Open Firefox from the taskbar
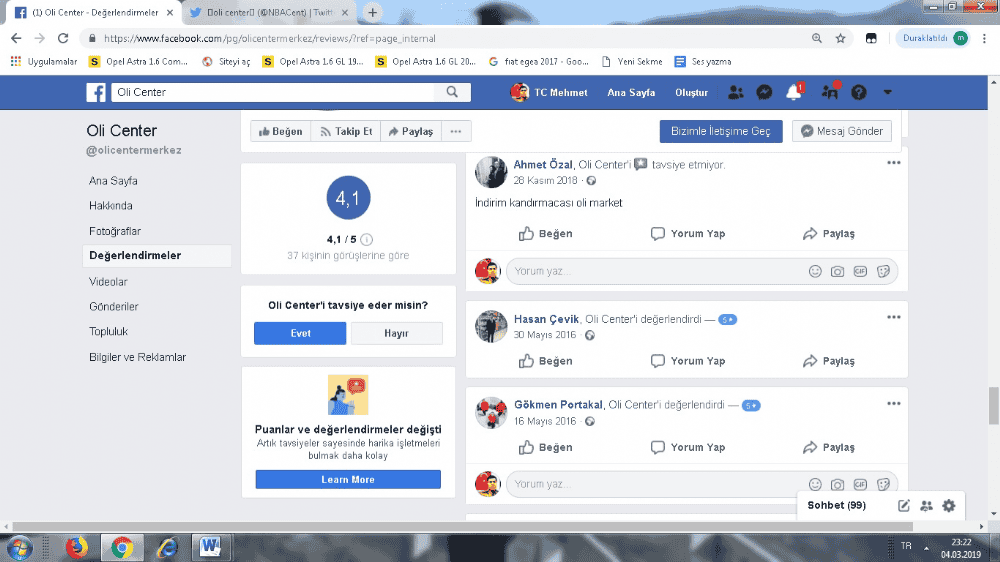Viewport: 1000px width, 562px height. pos(77,547)
